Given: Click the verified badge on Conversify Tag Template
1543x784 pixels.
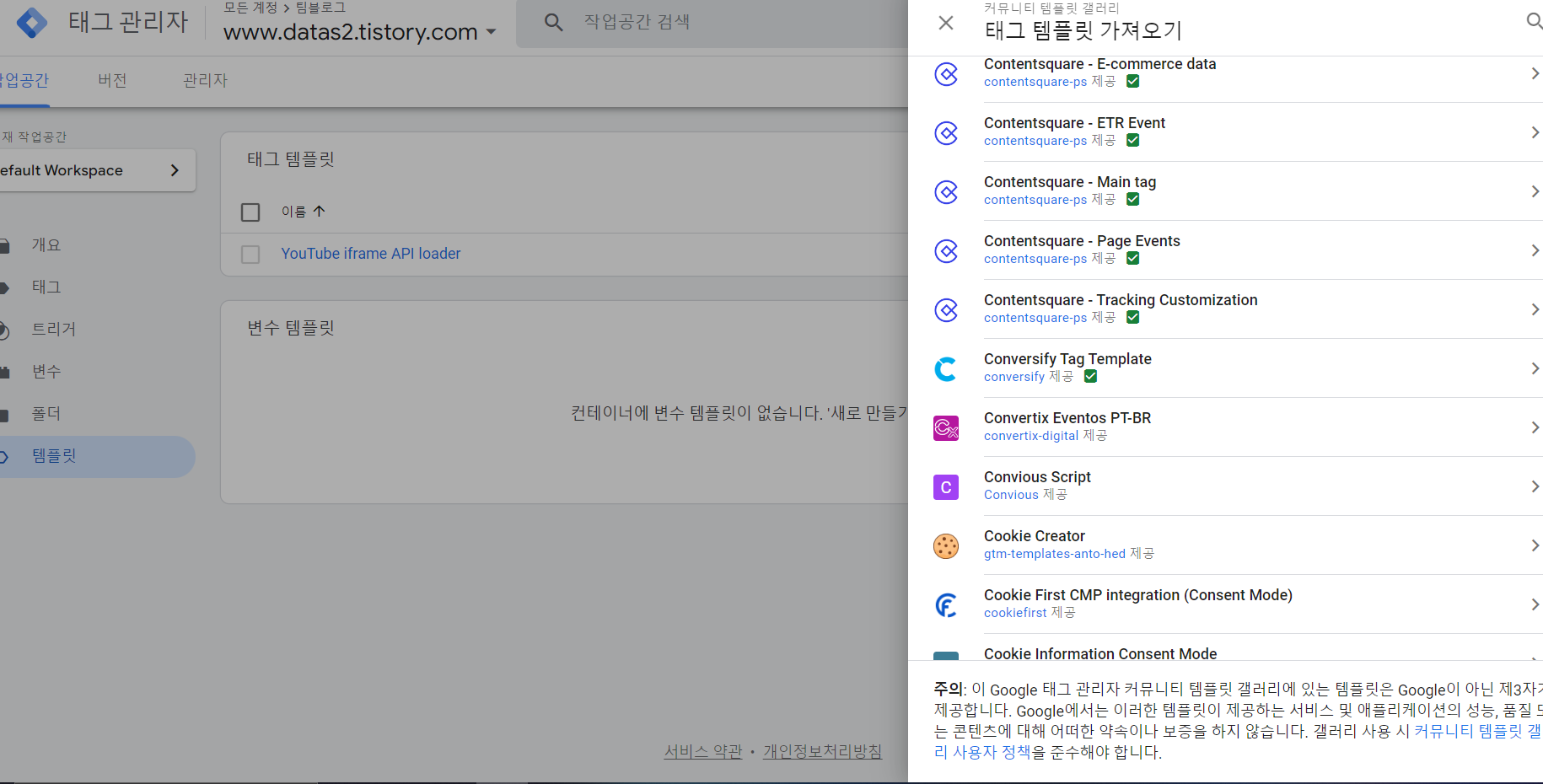Looking at the screenshot, I should (1091, 377).
